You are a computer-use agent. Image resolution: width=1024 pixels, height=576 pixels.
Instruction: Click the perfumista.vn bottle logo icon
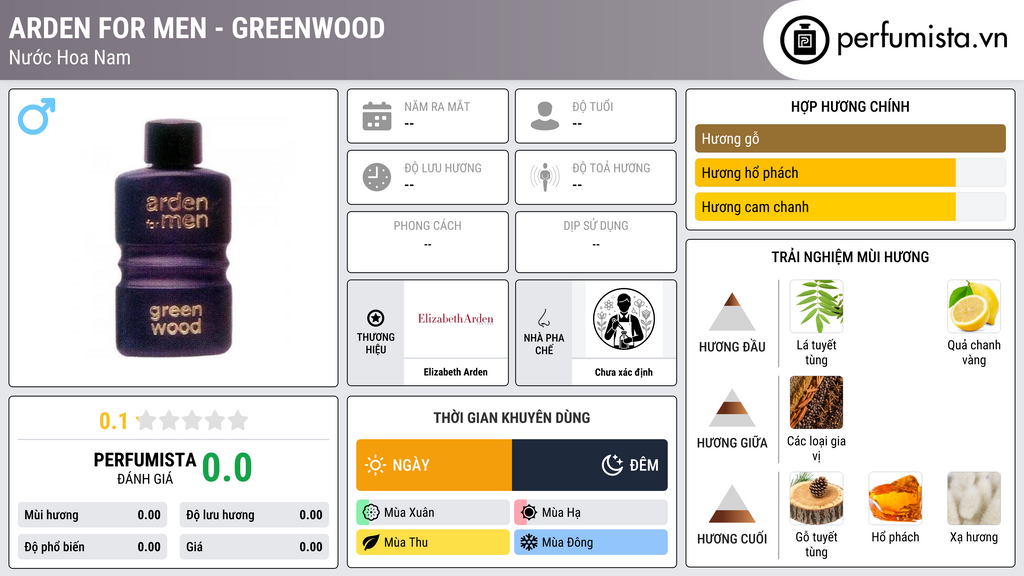pyautogui.click(x=805, y=40)
